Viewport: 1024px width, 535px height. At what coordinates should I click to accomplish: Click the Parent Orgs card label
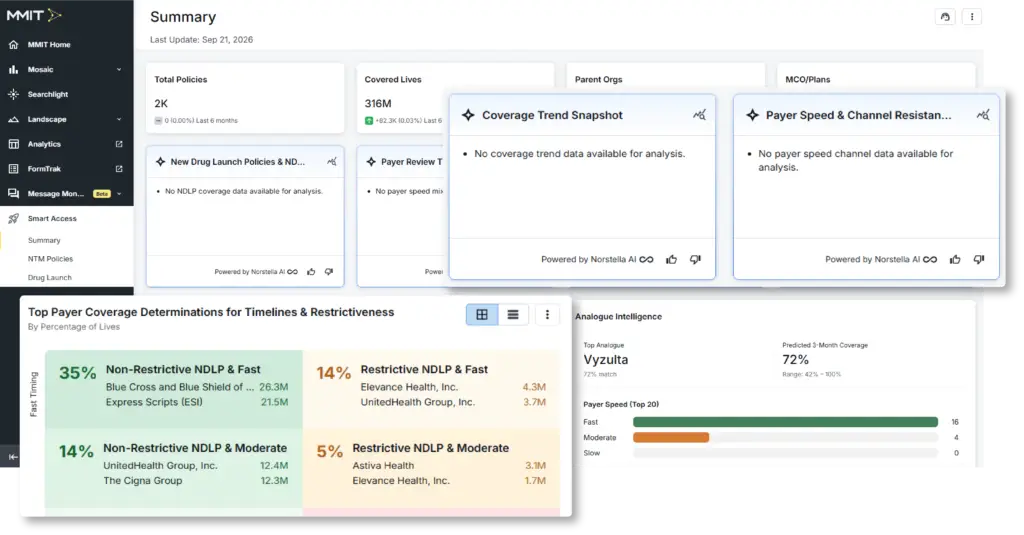[598, 79]
